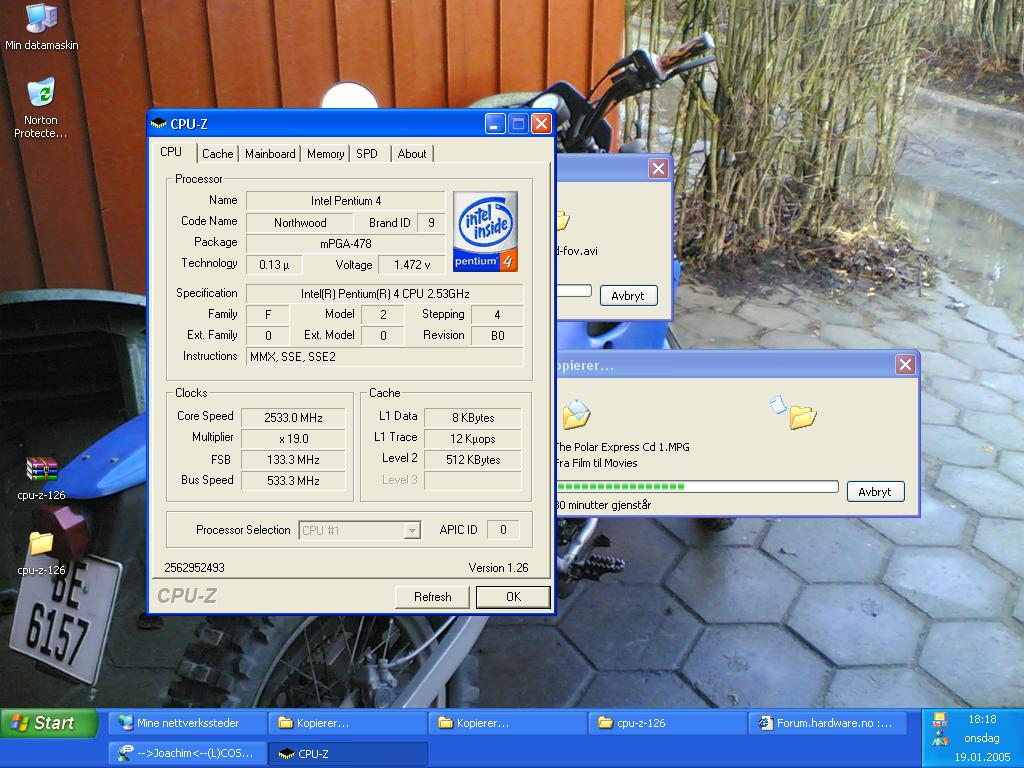The height and width of the screenshot is (768, 1024).
Task: Click Avbryt in the Polar Express copy dialog
Action: (875, 492)
